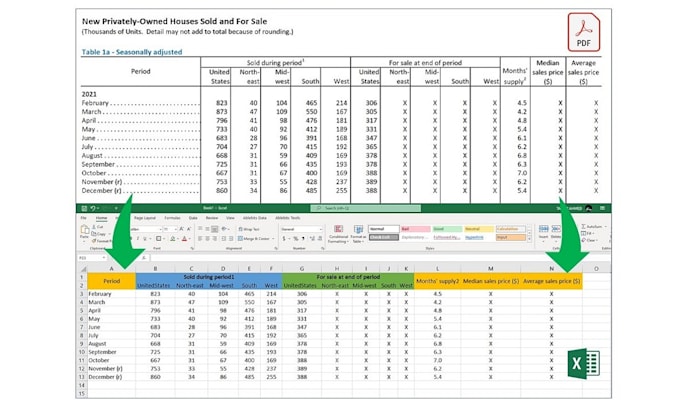Click the Cut command
680x407 pixels.
98,226
